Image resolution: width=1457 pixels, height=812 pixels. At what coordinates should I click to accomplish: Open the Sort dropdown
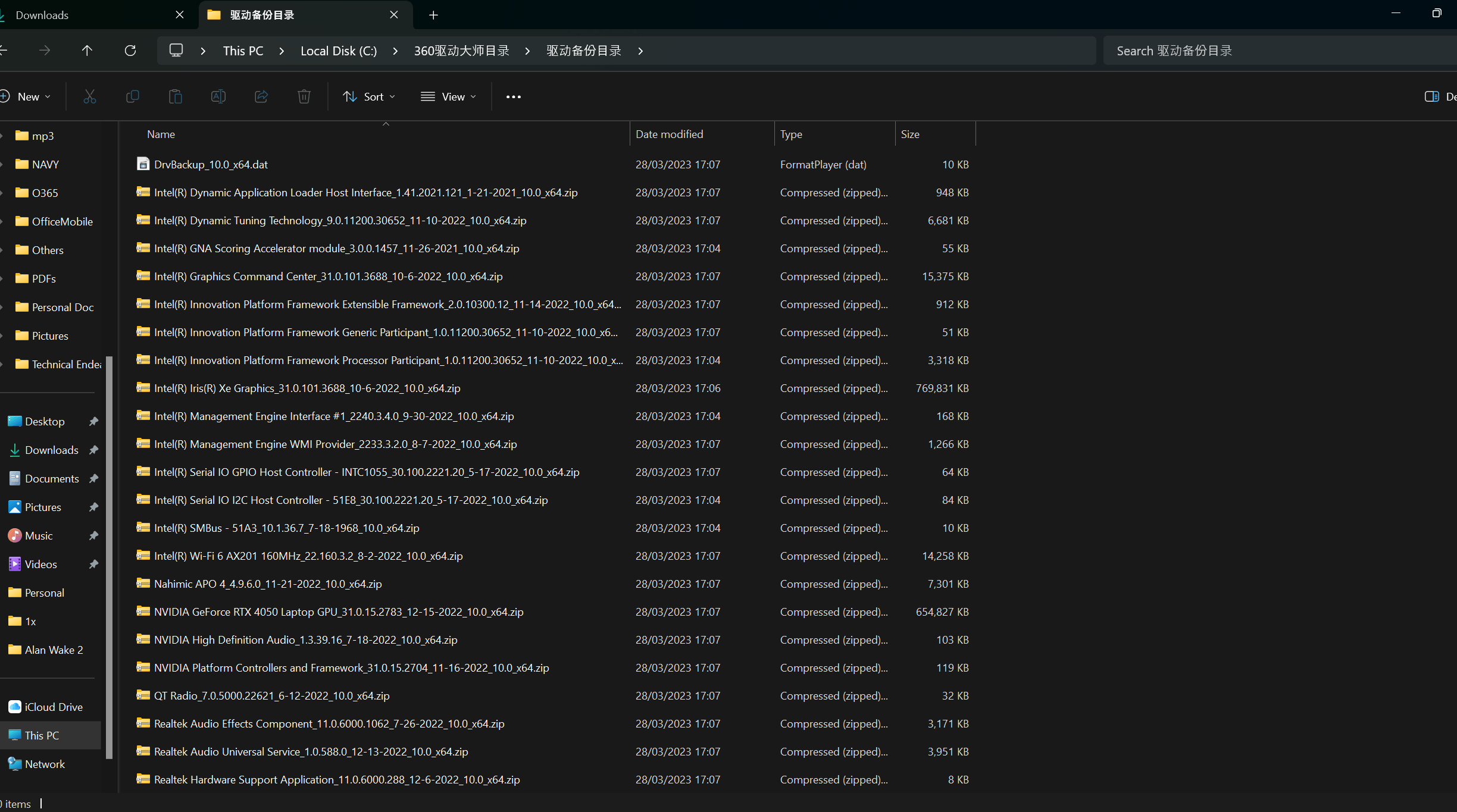[369, 96]
